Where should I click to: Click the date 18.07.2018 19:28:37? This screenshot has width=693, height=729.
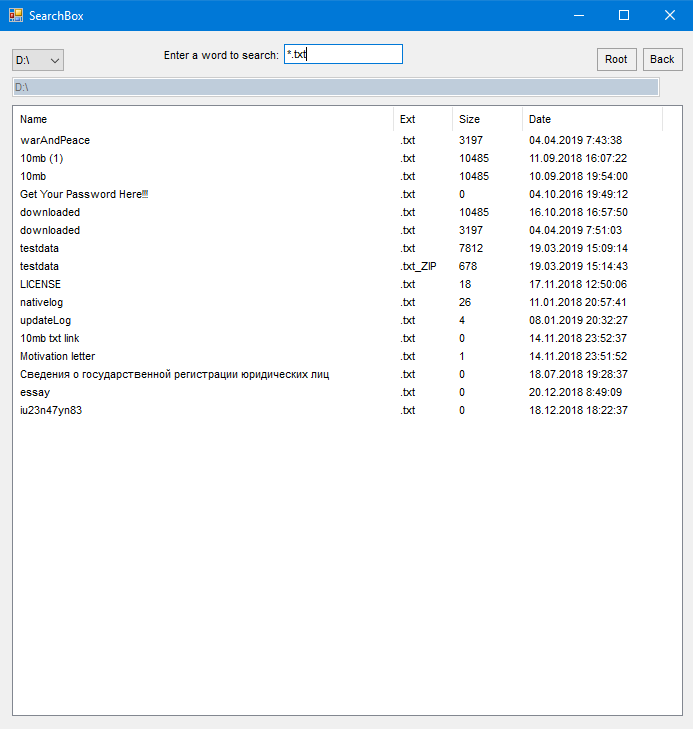(x=578, y=374)
